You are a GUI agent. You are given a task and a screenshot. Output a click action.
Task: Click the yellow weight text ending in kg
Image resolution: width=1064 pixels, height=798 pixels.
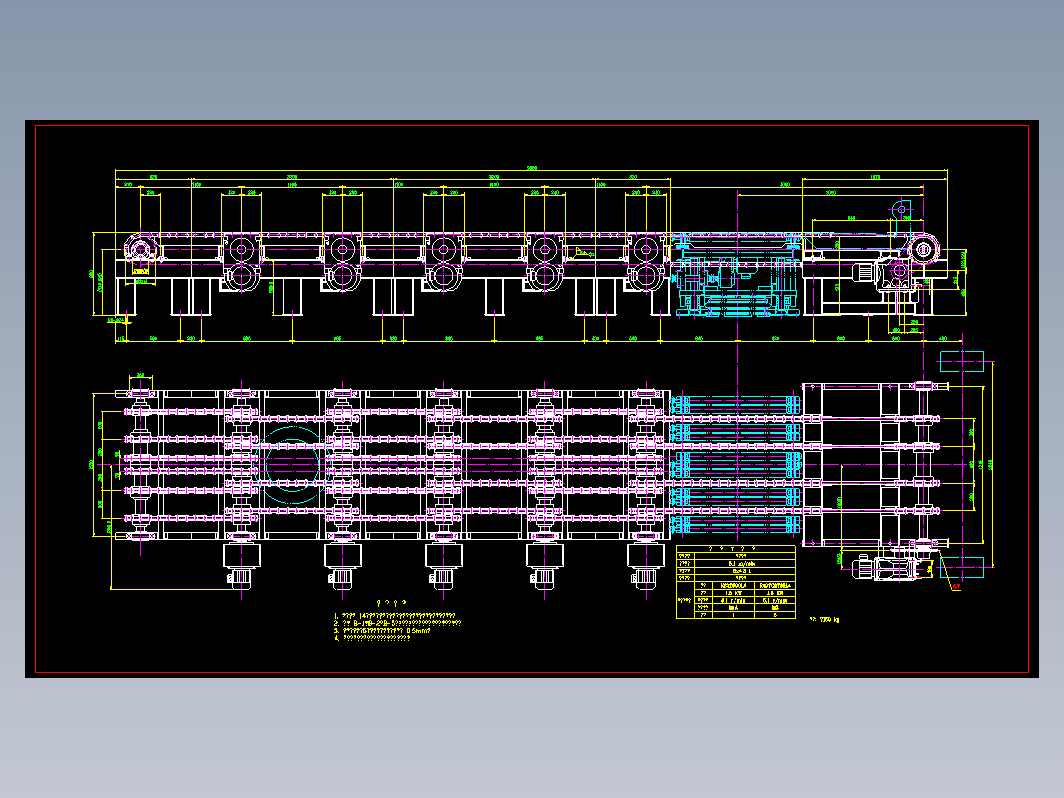coord(824,620)
